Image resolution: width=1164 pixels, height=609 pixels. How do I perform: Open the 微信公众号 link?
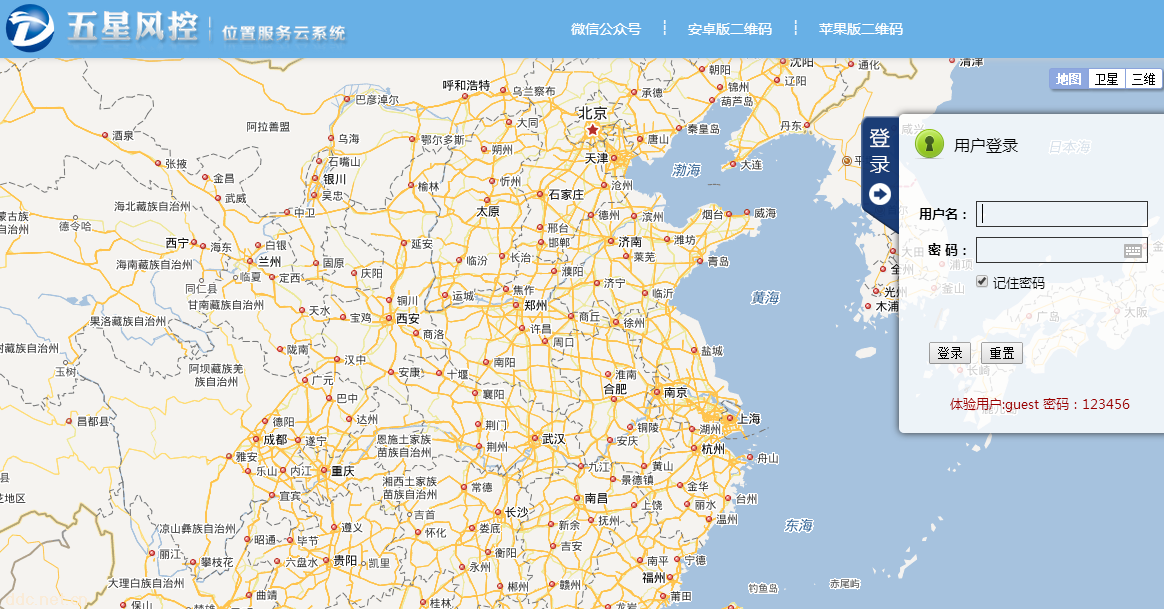606,29
